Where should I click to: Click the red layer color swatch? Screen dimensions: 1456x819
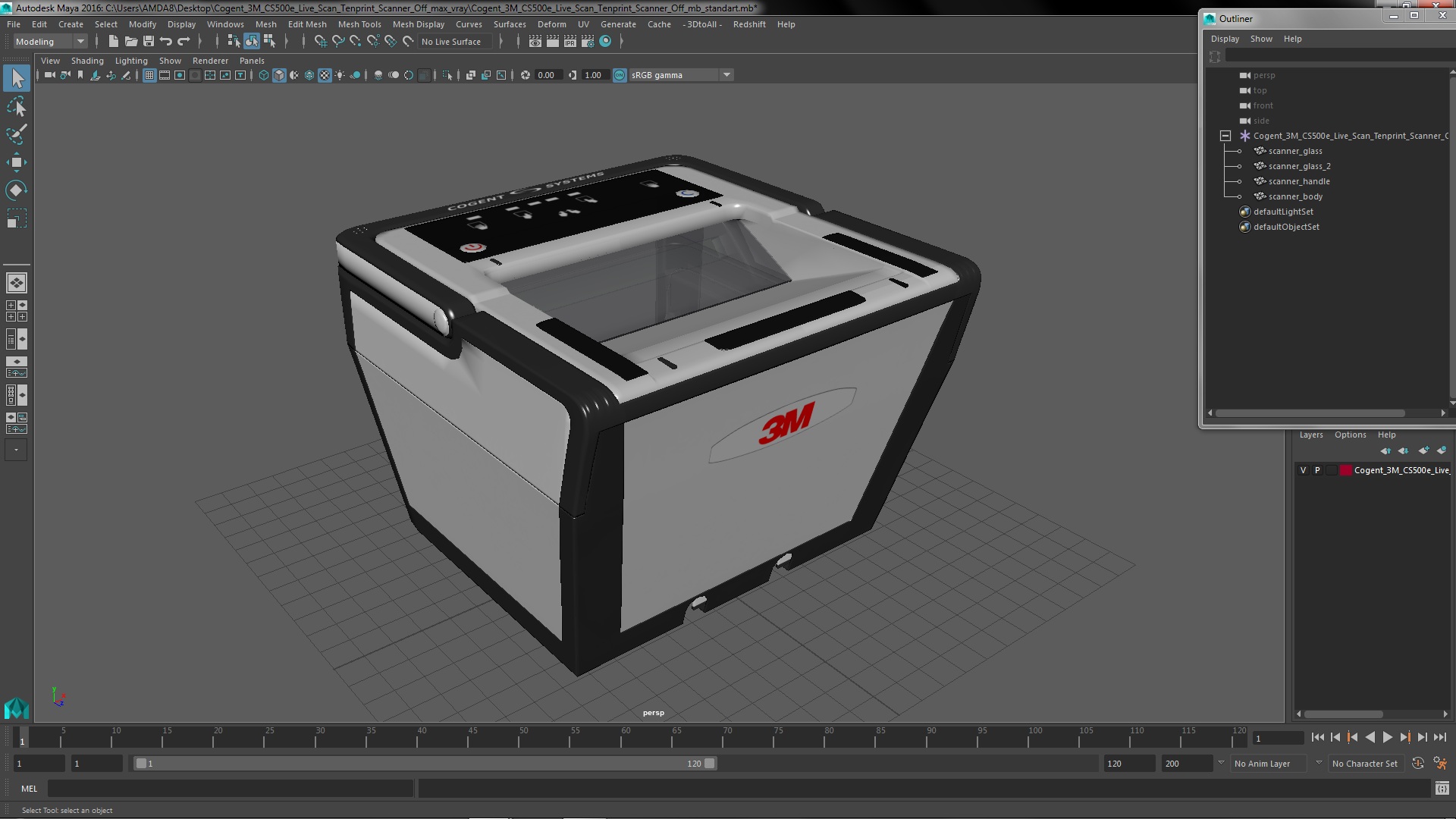[1345, 470]
